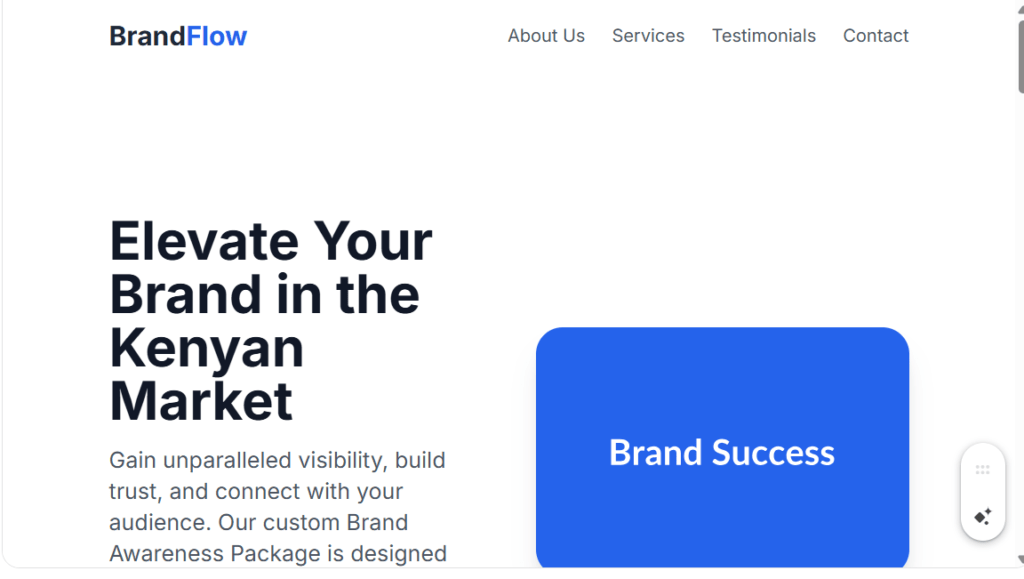Click the scrollbar down arrow
Viewport: 1024px width, 579px height.
pyautogui.click(x=1020, y=559)
